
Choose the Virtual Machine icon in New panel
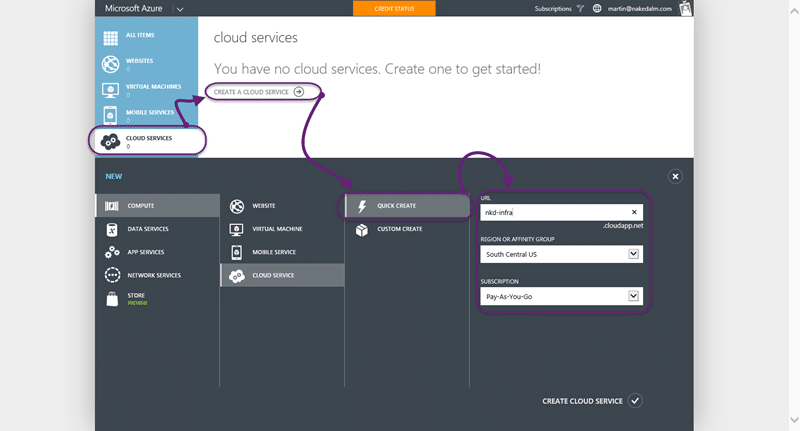click(x=236, y=230)
